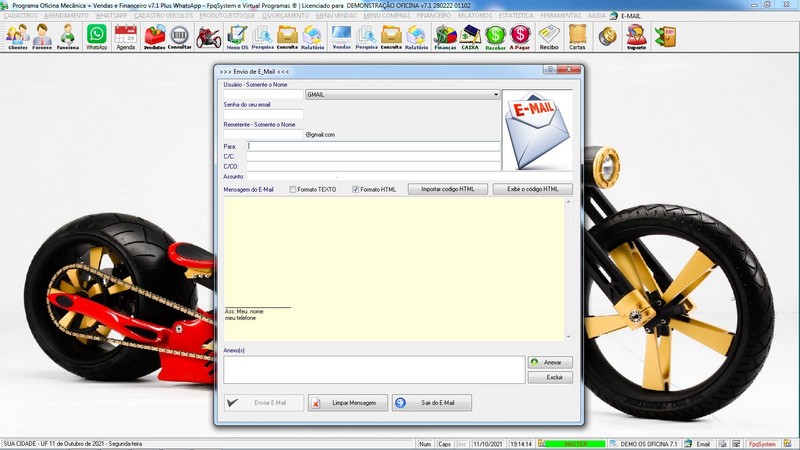
Task: Open the Agenda calendar icon
Action: coord(126,37)
